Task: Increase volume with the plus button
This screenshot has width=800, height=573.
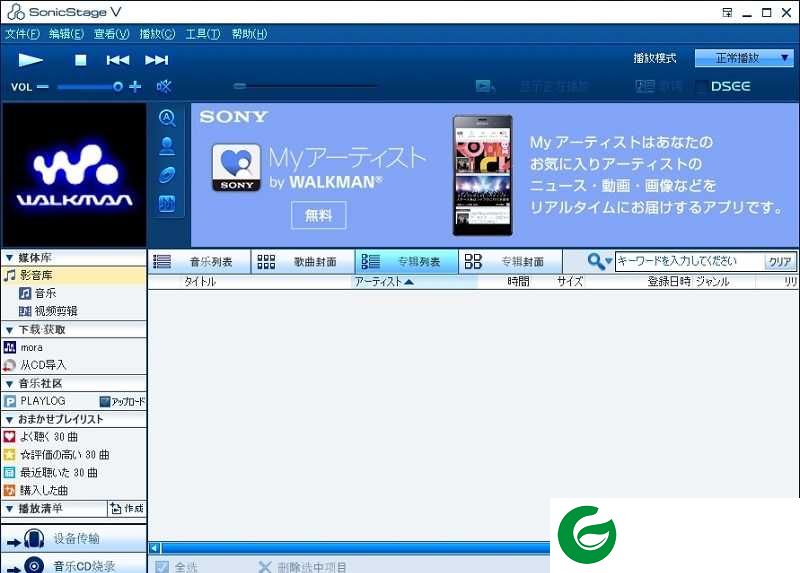Action: click(135, 87)
